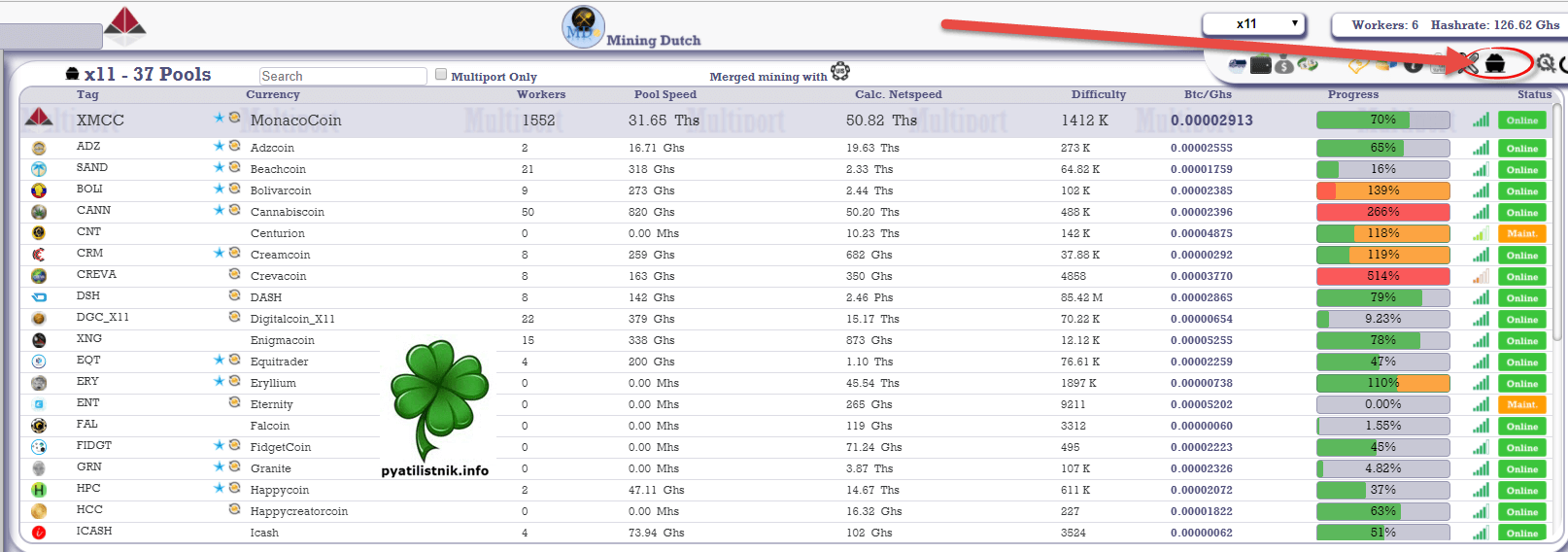Viewport: 1568px width, 552px height.
Task: Click signal bars icon in DSH row
Action: 1481,297
